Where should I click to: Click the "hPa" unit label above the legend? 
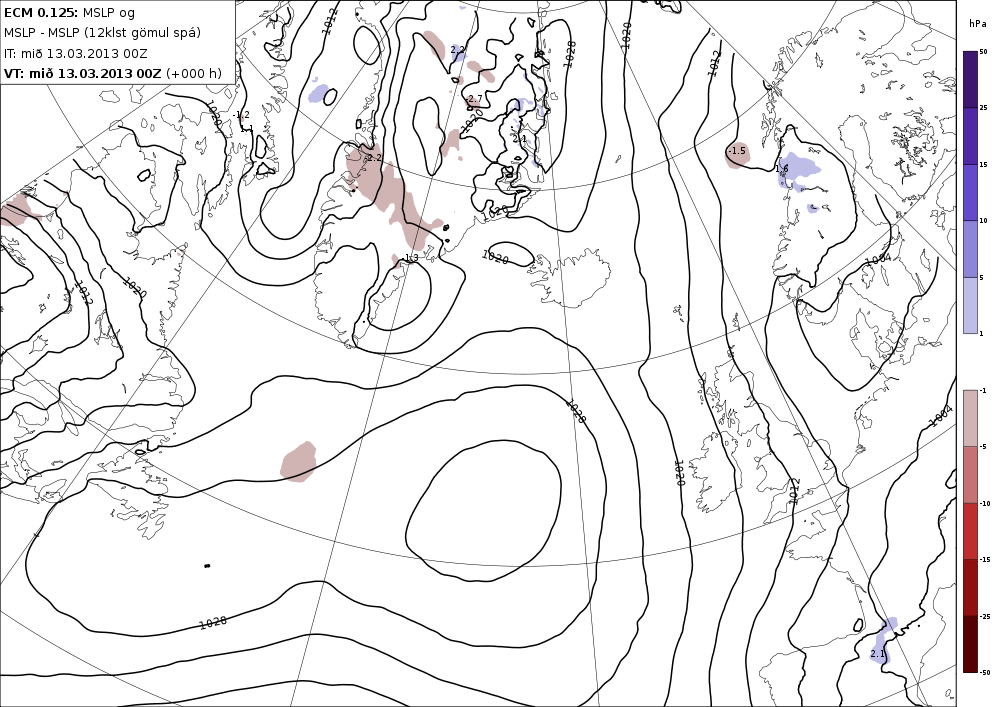976,24
